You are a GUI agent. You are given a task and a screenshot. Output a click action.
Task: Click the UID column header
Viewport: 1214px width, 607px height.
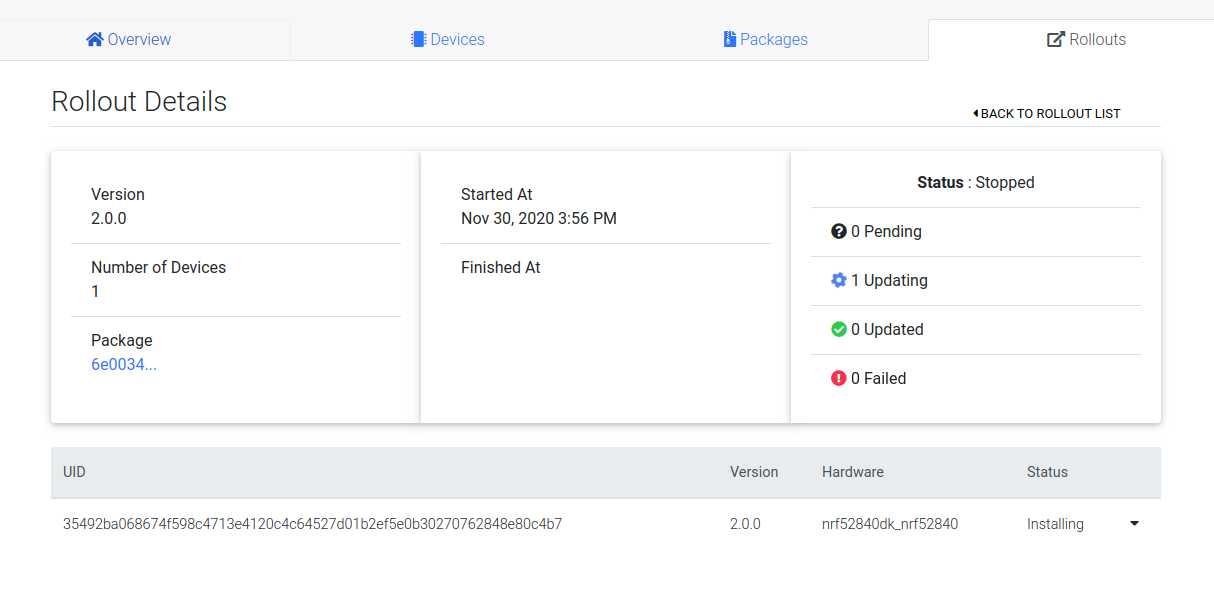pyautogui.click(x=74, y=472)
